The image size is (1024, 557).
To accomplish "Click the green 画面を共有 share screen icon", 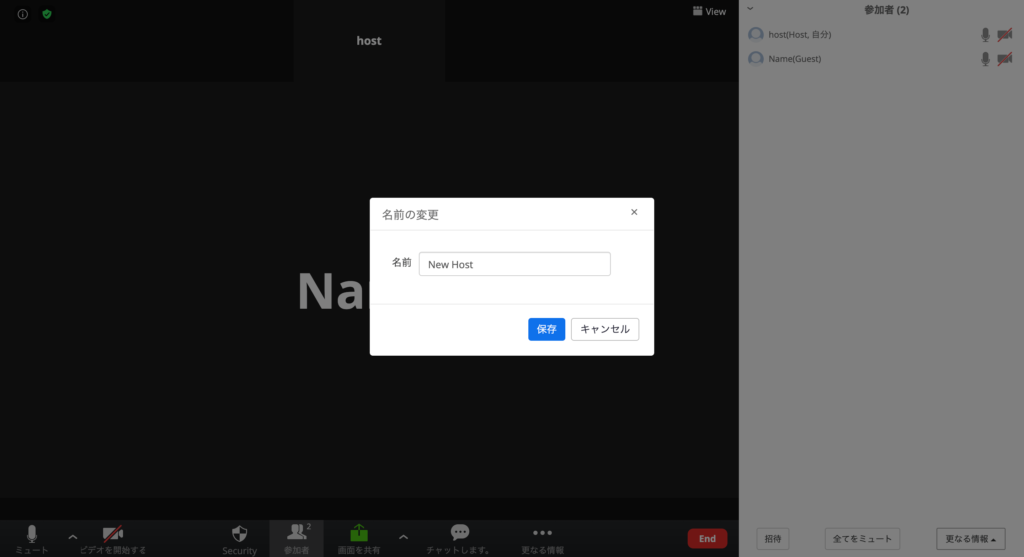I will (359, 534).
